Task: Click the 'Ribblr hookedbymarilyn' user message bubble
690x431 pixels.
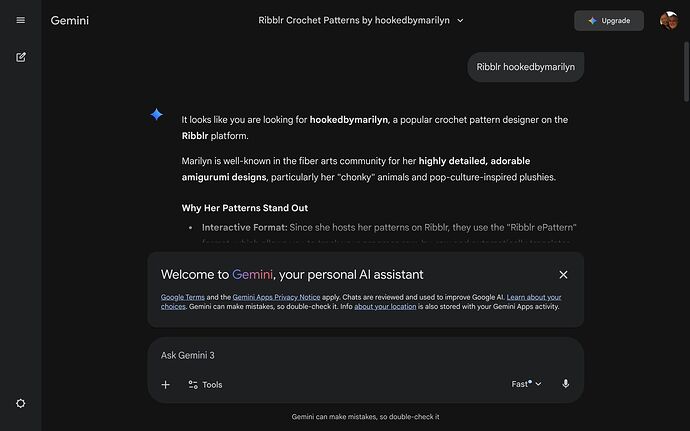Action: pyautogui.click(x=525, y=67)
